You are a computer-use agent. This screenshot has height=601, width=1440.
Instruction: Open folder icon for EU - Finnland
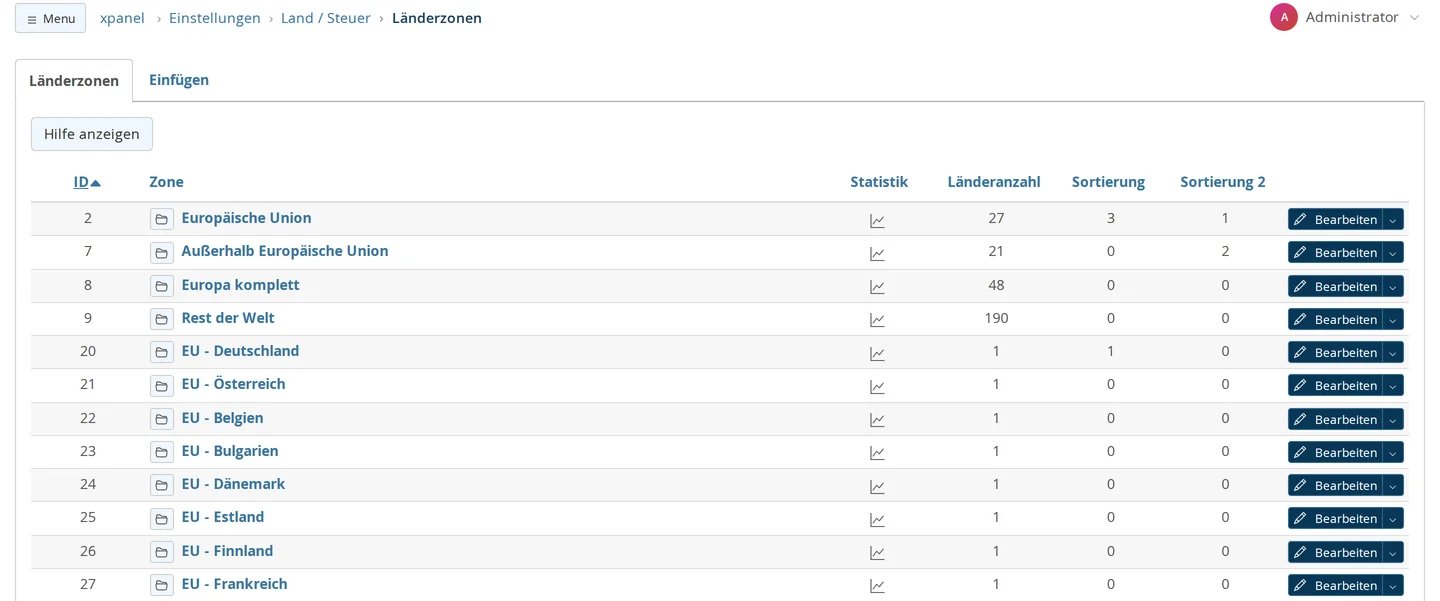162,552
